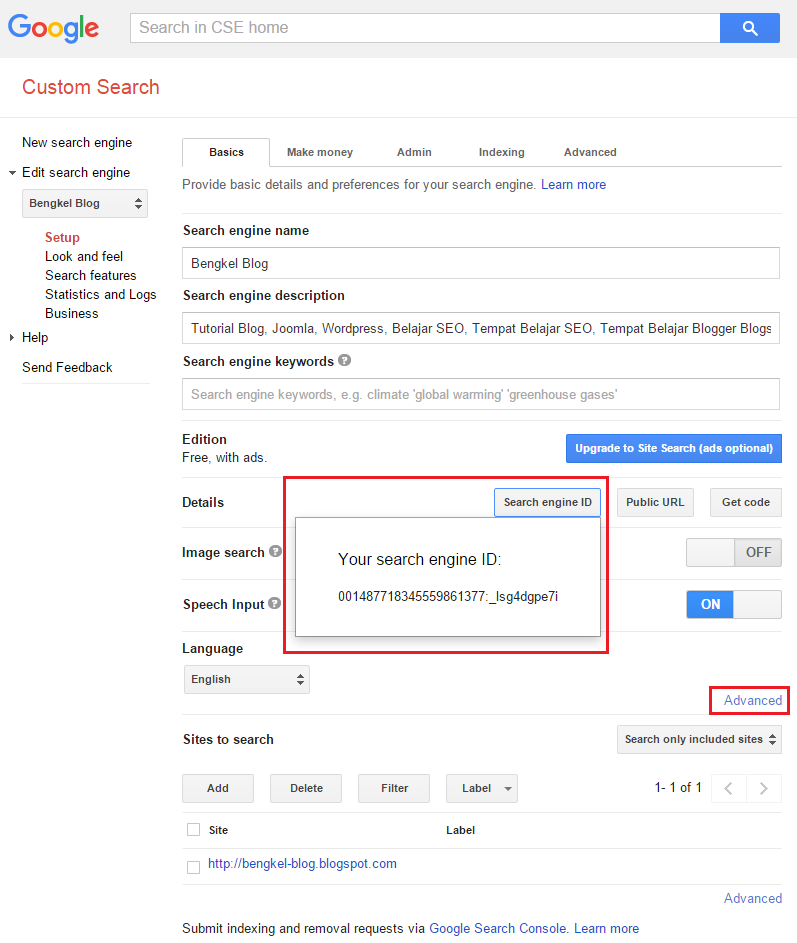Click the Label column header
The width and height of the screenshot is (797, 943).
(x=460, y=830)
